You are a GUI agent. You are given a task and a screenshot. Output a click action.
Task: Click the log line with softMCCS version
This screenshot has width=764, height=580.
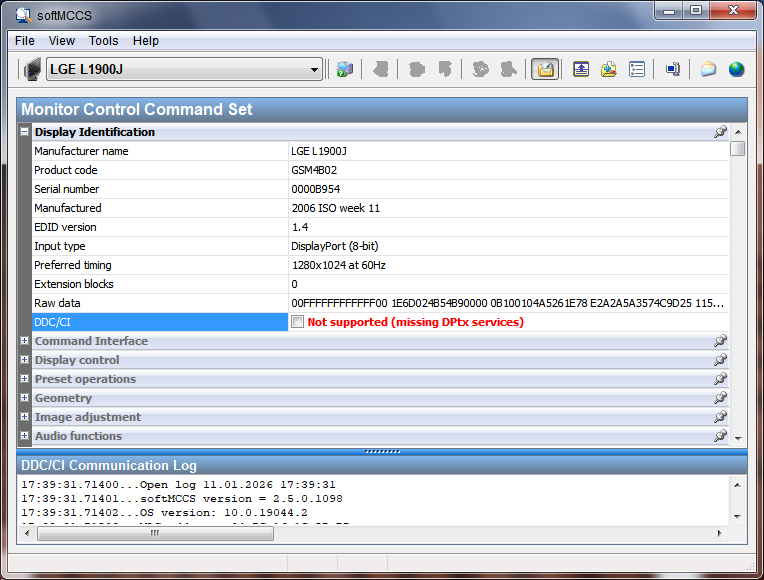(182, 499)
